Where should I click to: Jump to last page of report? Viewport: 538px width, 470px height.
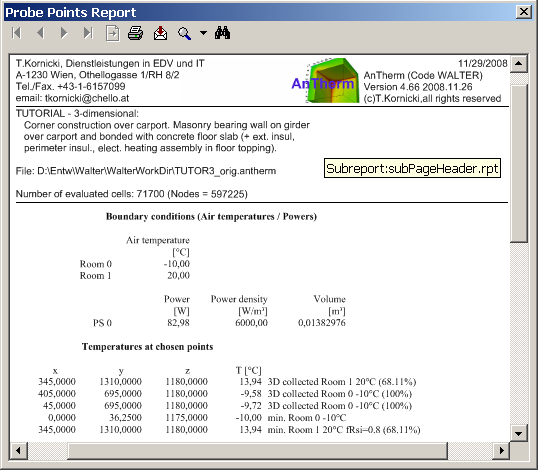pos(88,33)
